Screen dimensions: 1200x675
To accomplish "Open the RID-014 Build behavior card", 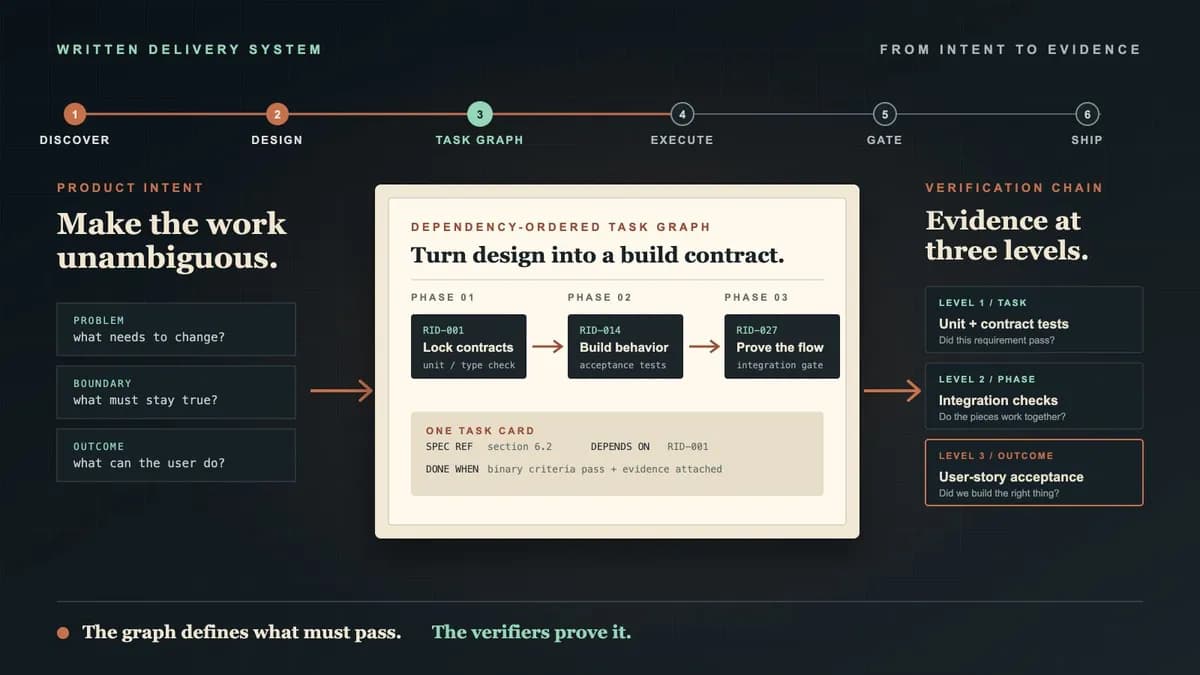I will (x=625, y=347).
